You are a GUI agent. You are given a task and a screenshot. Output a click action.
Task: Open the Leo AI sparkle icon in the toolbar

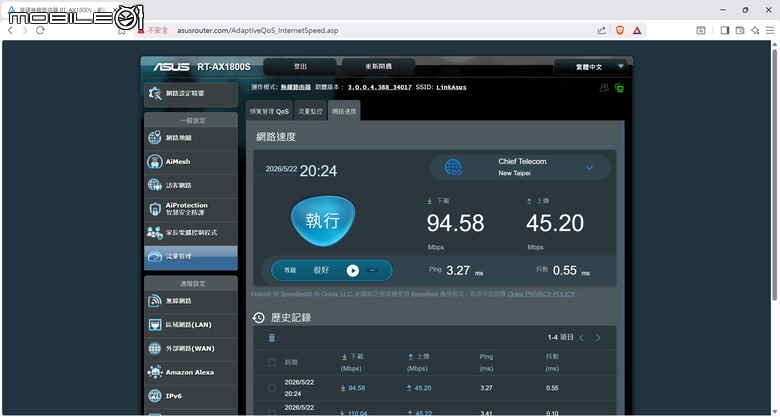click(x=755, y=30)
